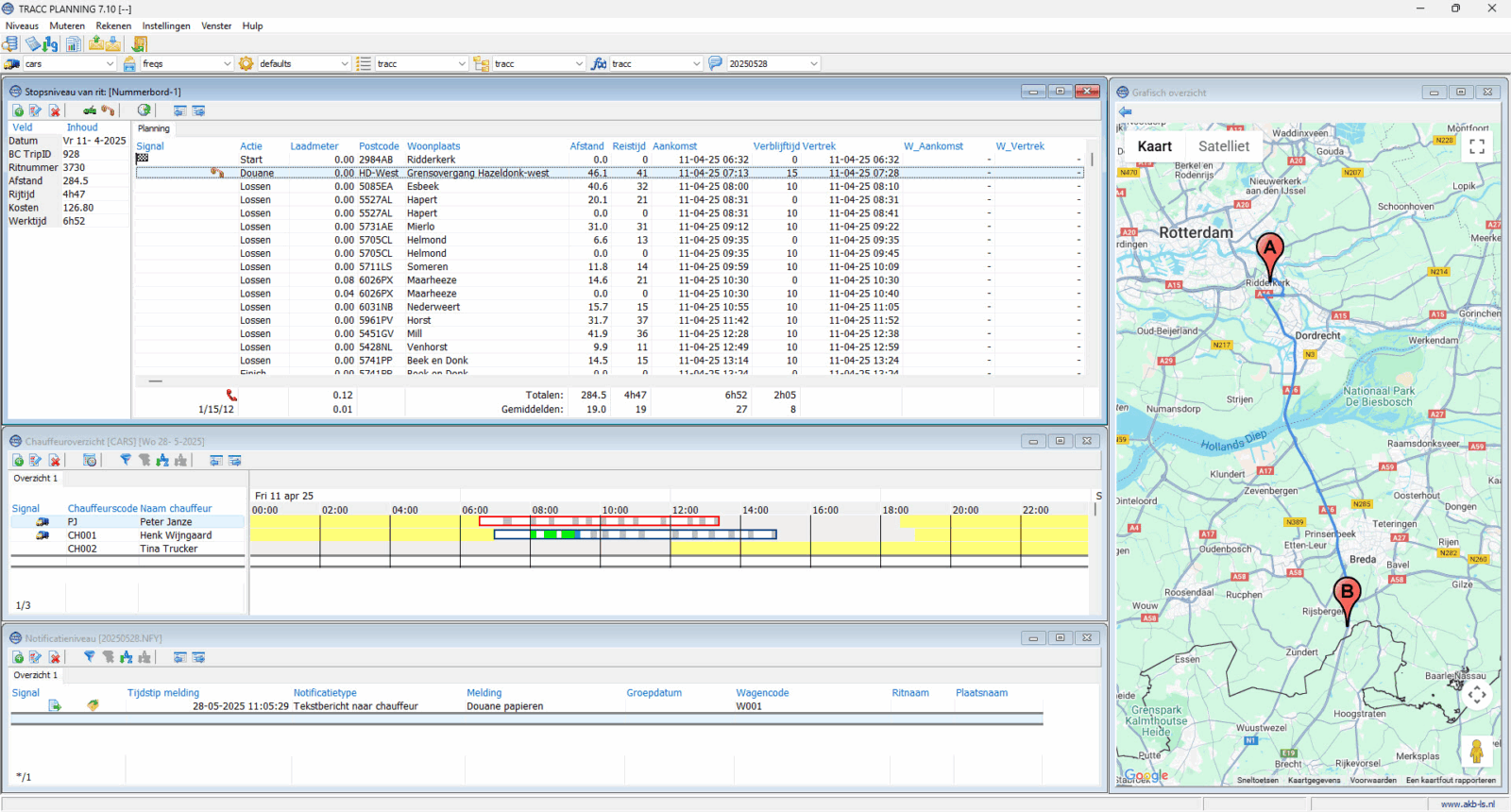1511x812 pixels.
Task: Expand the freqs combo box
Action: [x=227, y=64]
